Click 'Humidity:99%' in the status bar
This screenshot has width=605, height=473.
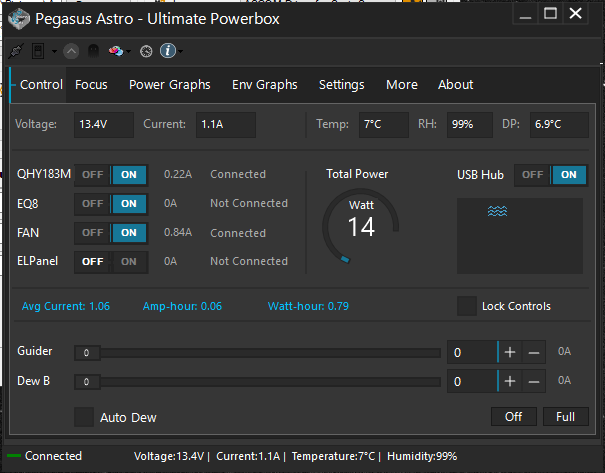(422, 456)
